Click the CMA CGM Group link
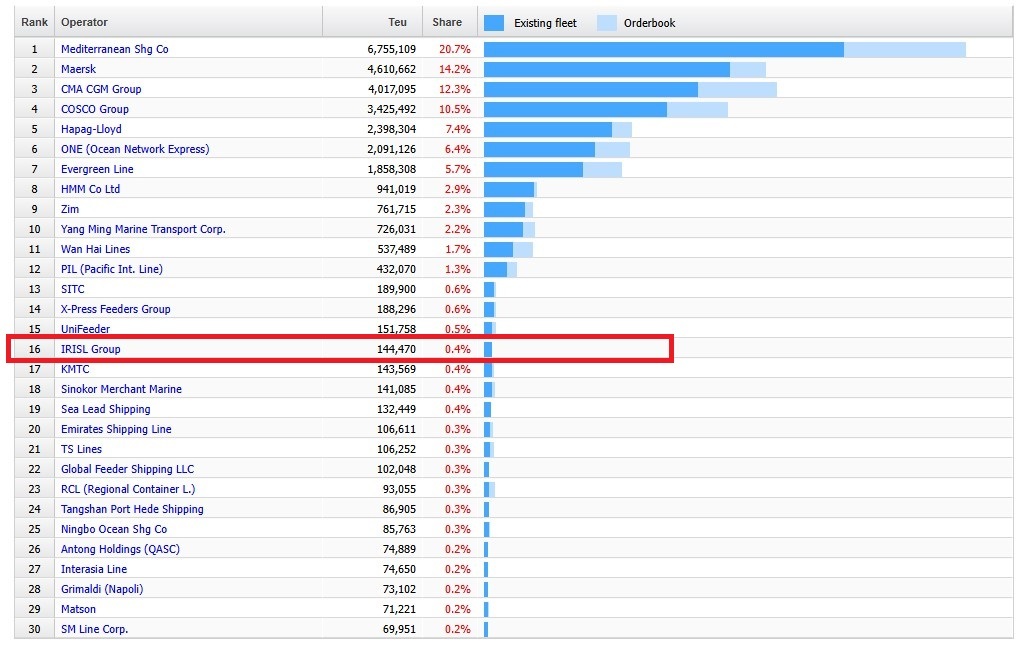 (x=101, y=89)
